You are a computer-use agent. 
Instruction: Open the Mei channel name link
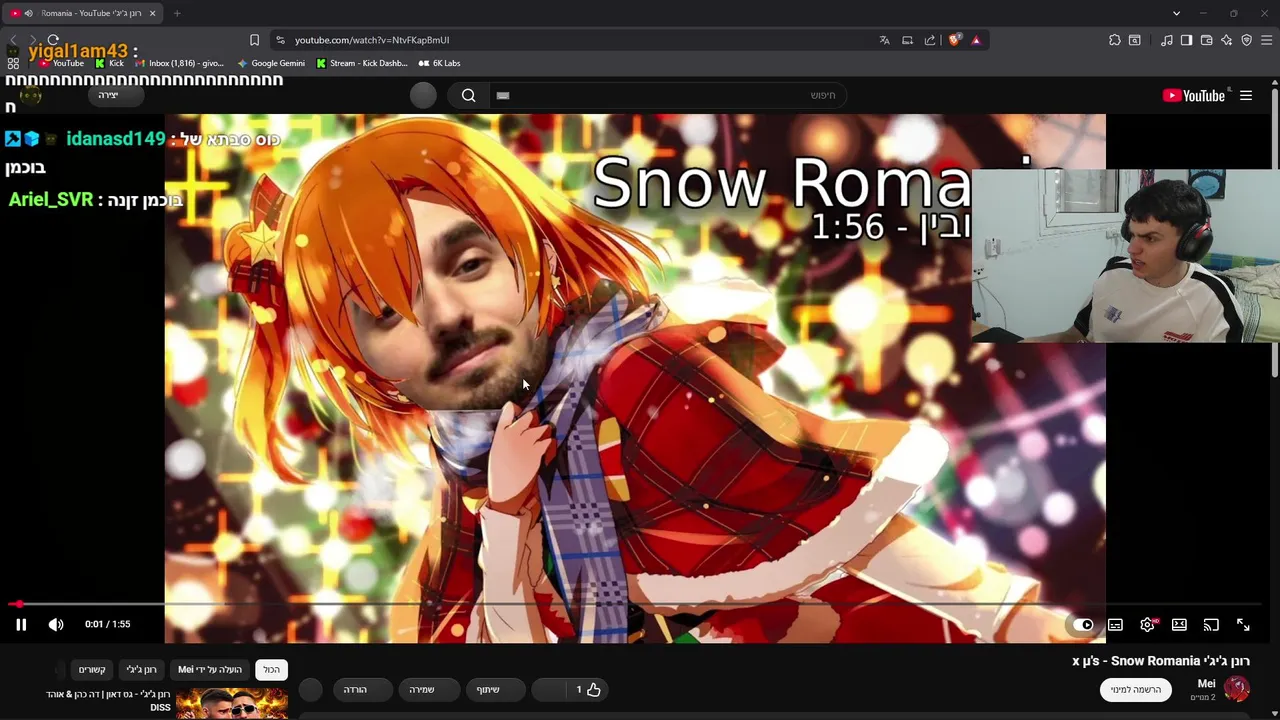click(1206, 683)
